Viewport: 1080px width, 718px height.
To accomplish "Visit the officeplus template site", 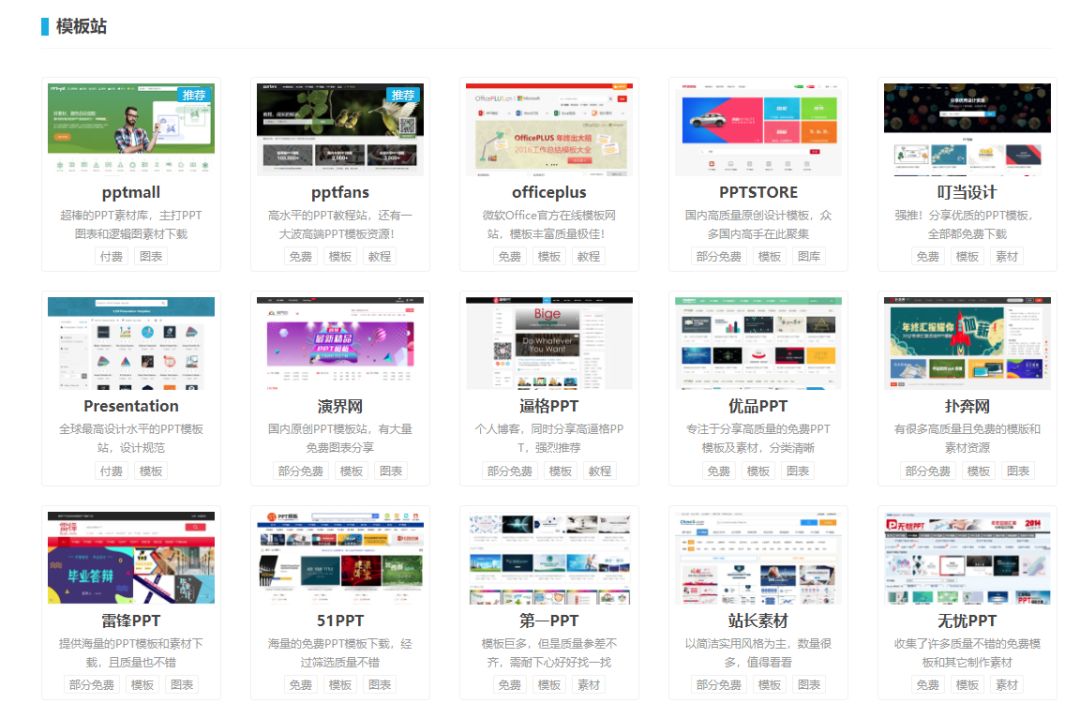I will [x=549, y=192].
